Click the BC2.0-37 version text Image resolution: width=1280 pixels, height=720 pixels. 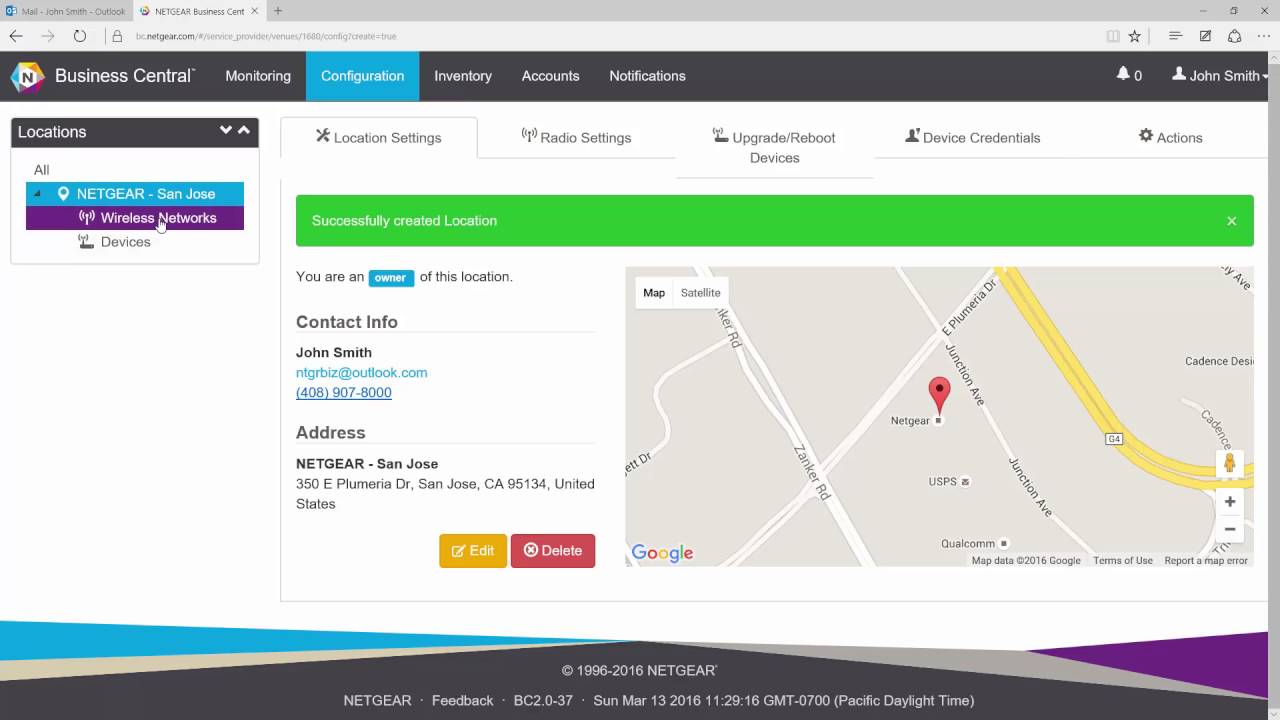point(543,701)
